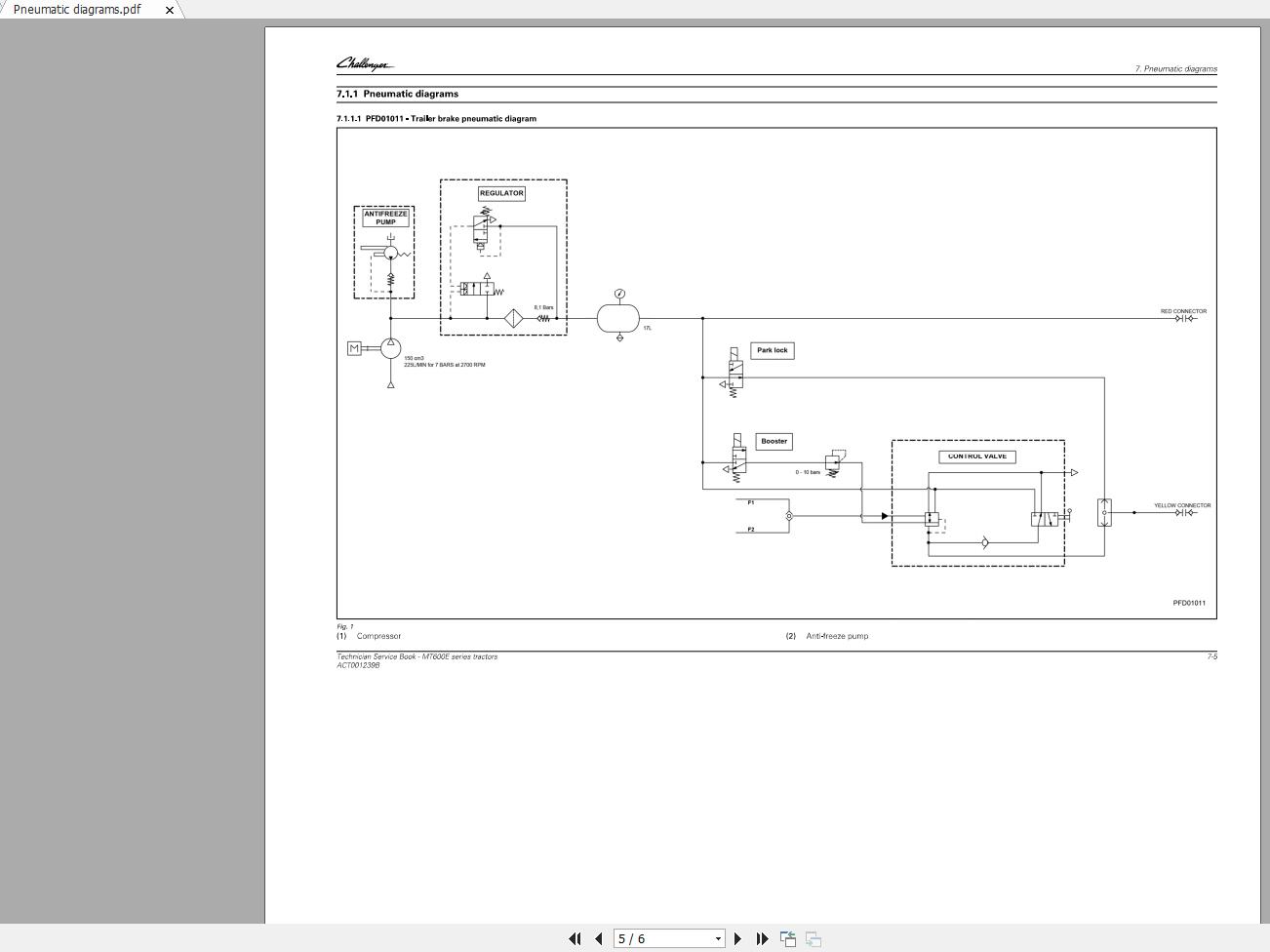The image size is (1270, 952).
Task: Select the Pneumatic diagrams.pdf tab
Action: click(x=77, y=9)
